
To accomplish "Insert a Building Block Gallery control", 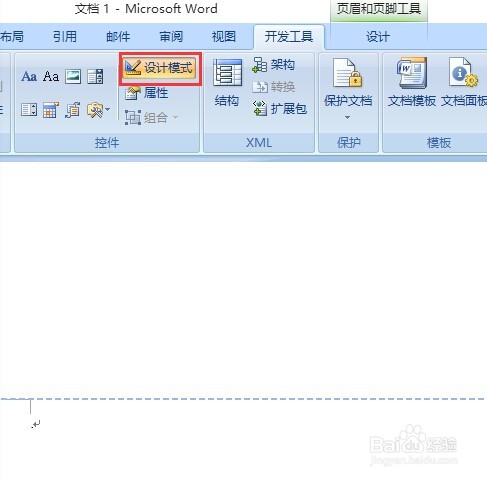I will point(73,110).
